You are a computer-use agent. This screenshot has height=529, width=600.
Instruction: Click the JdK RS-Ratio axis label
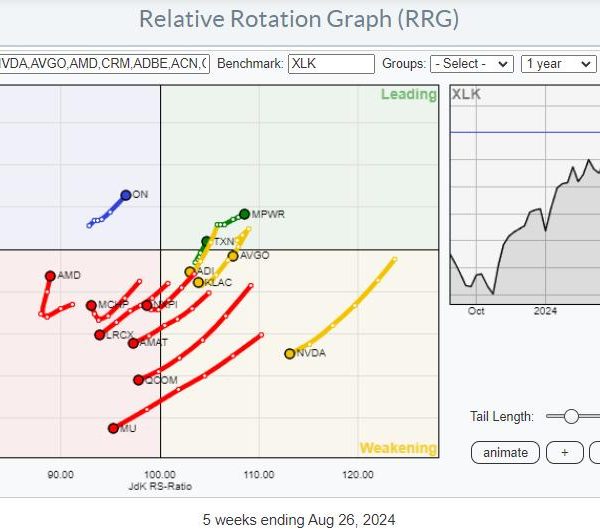160,487
